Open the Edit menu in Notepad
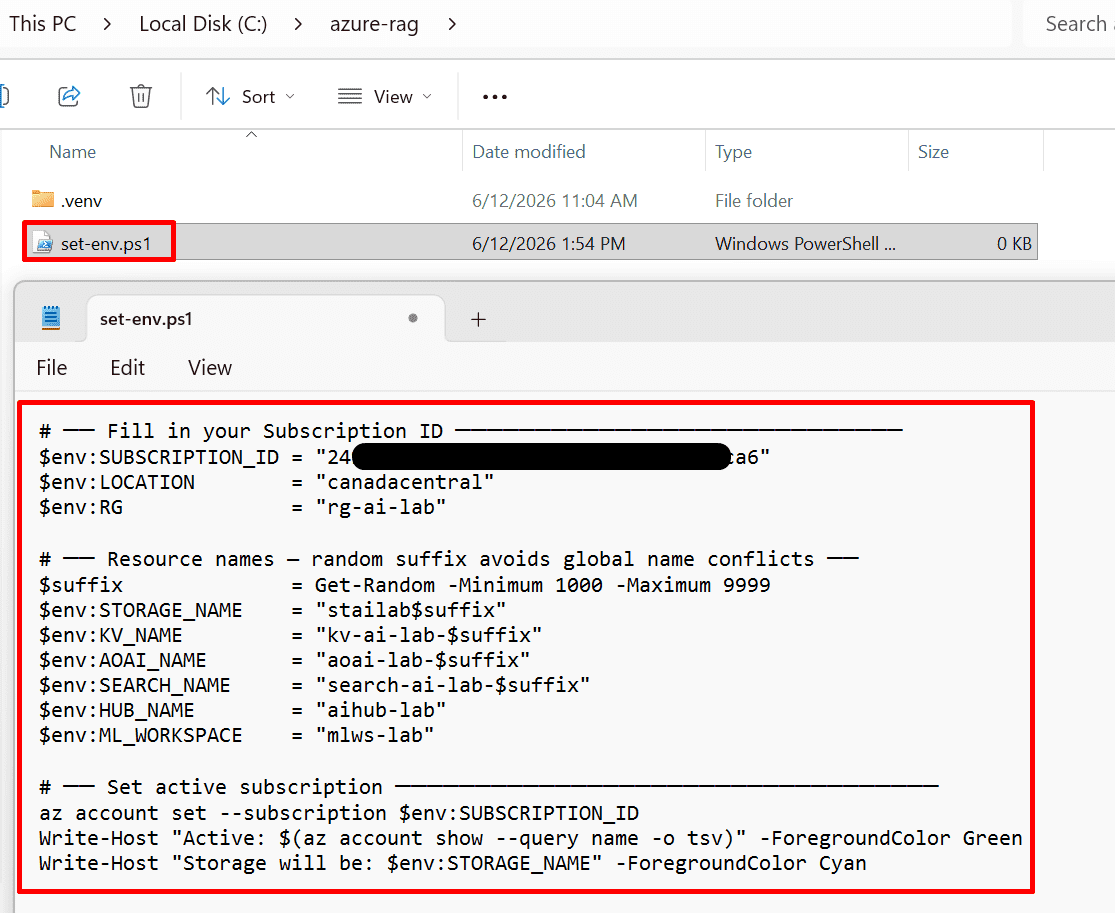 coord(127,368)
